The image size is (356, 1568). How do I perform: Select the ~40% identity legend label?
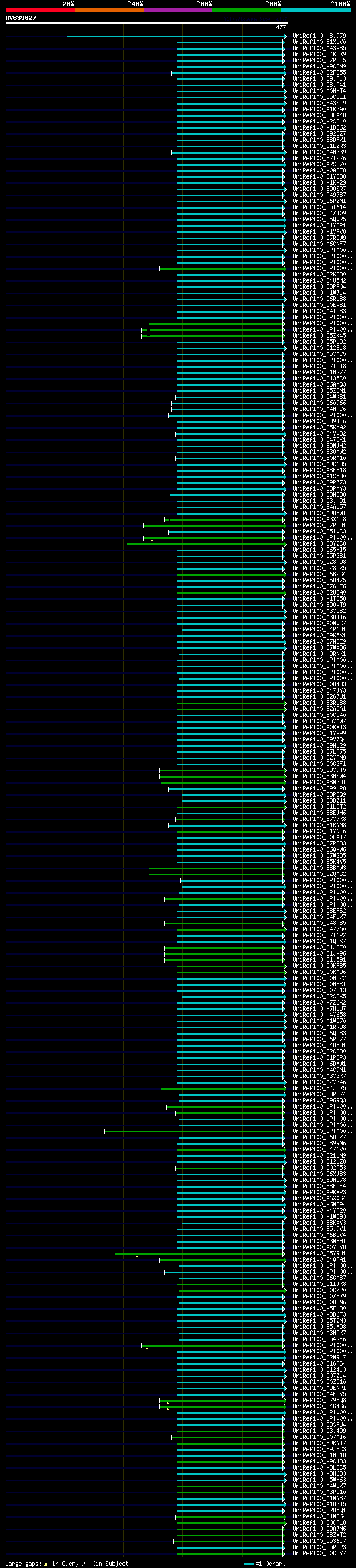pos(135,4)
